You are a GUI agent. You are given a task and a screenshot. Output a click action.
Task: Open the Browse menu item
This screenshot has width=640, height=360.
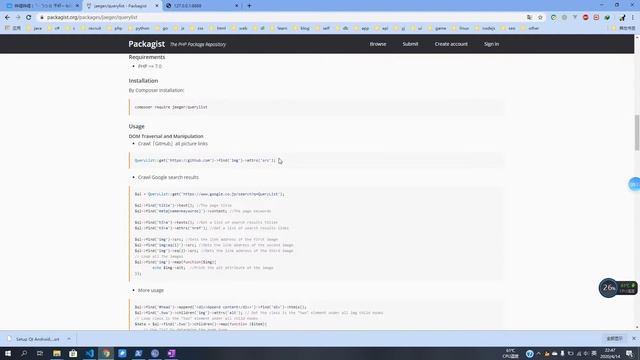[378, 44]
